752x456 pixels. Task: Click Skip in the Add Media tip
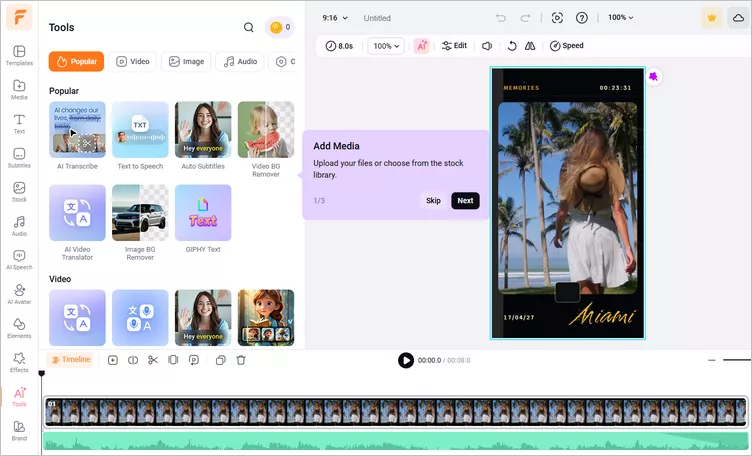[433, 200]
